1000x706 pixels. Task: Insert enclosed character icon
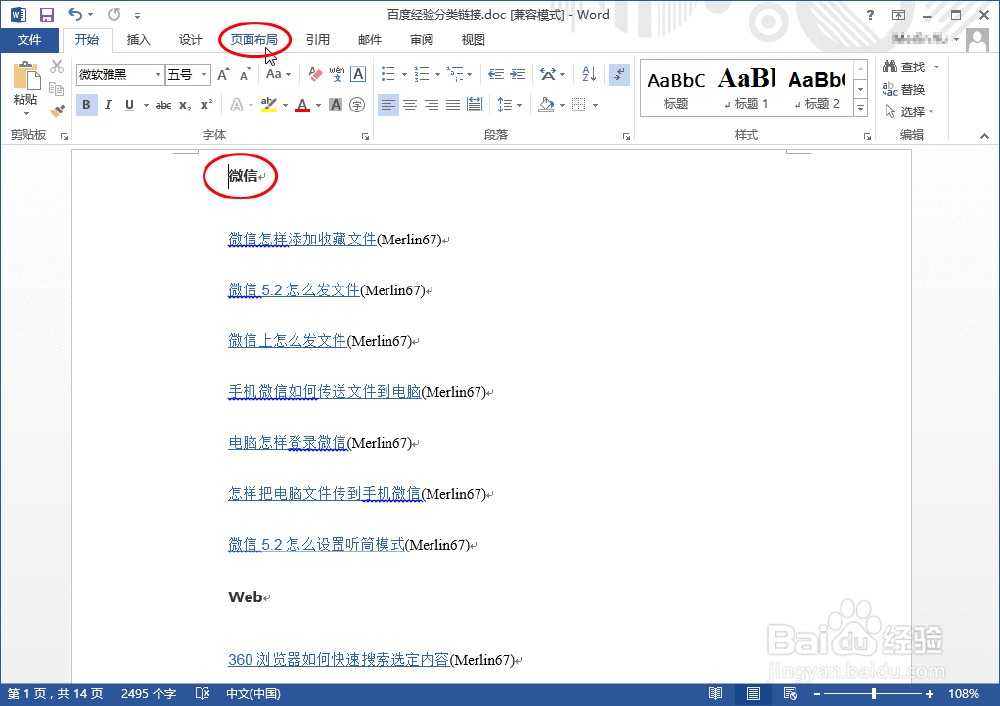click(x=357, y=105)
